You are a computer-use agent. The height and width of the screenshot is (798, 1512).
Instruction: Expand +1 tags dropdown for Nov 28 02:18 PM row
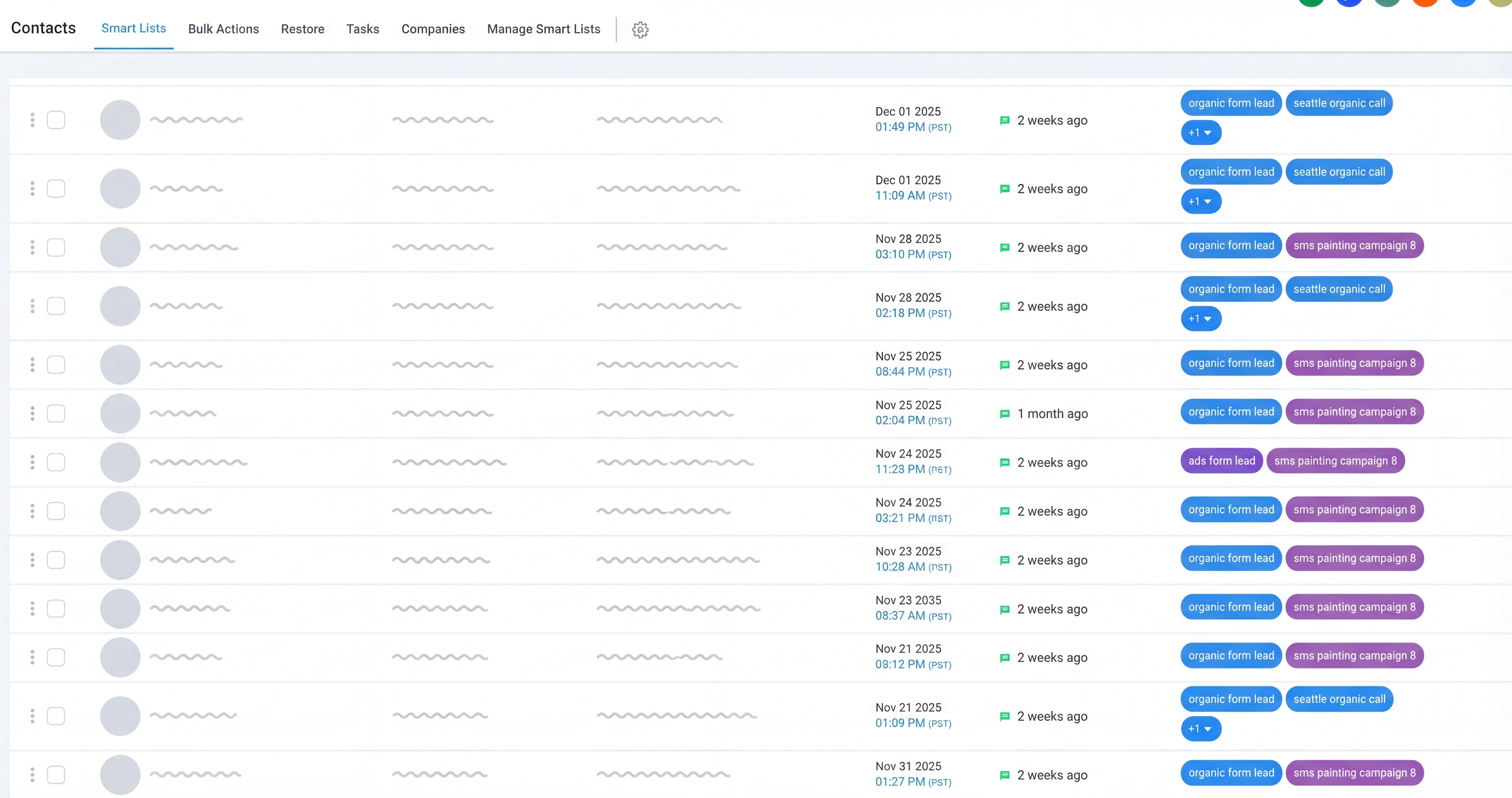[x=1200, y=319]
